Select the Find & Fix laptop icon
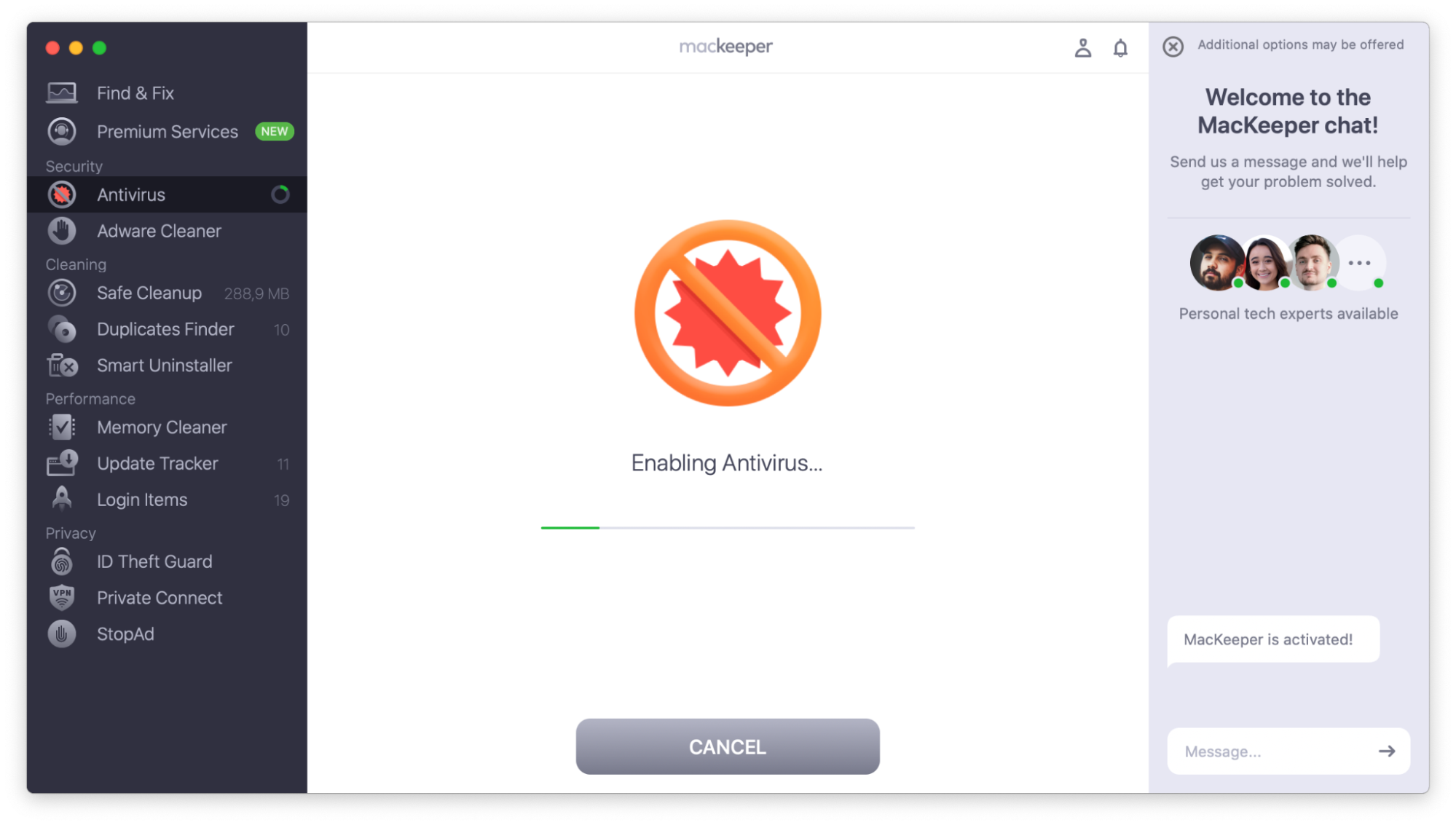The width and height of the screenshot is (1456, 825). click(x=62, y=93)
